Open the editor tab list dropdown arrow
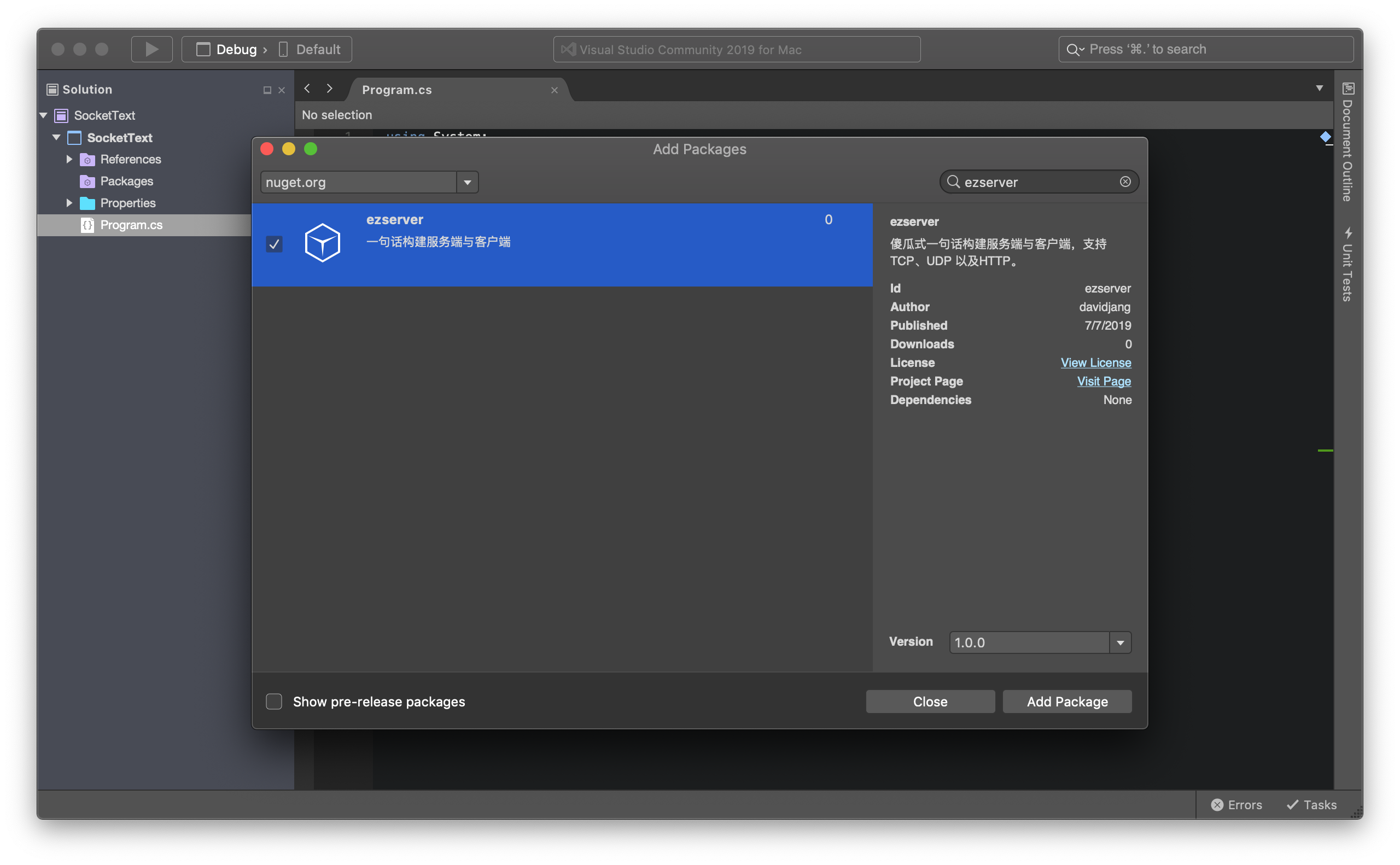Image resolution: width=1400 pixels, height=865 pixels. pos(1319,89)
